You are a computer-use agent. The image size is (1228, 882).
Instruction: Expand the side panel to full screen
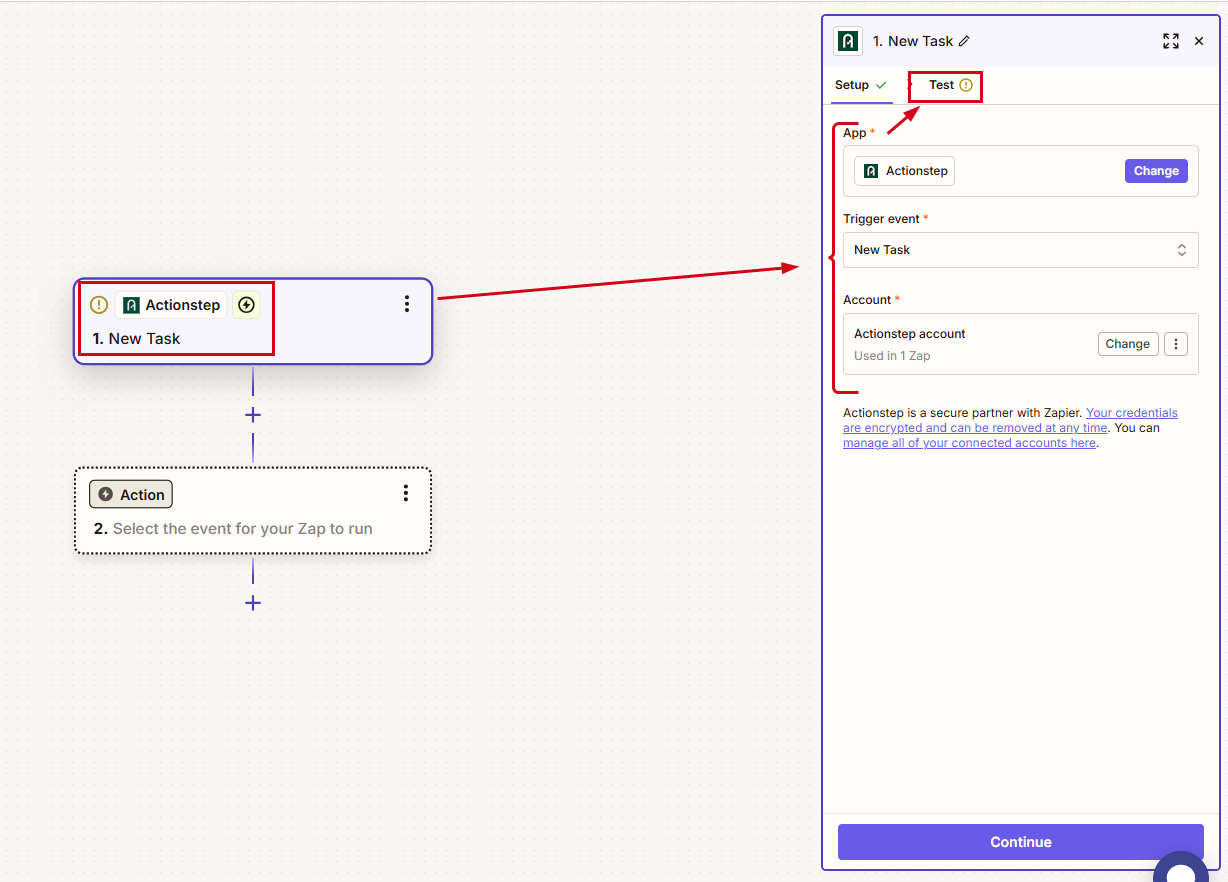(x=1171, y=41)
